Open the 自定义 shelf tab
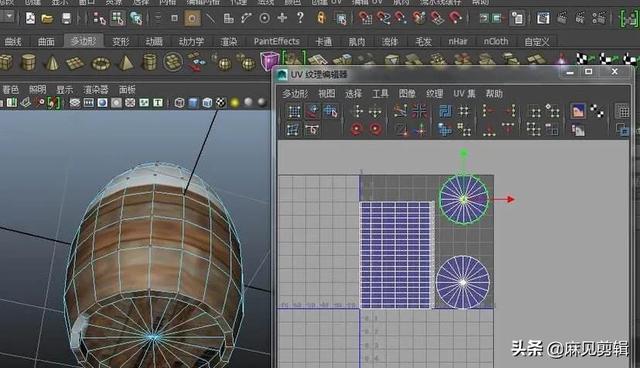This screenshot has height=368, width=640. (536, 41)
